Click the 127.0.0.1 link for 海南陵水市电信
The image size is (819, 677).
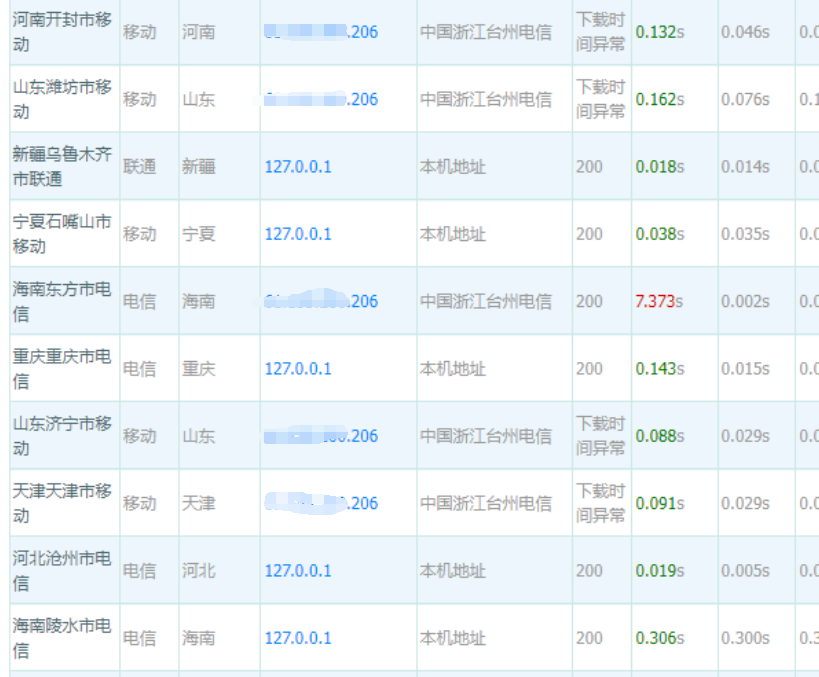[x=297, y=638]
